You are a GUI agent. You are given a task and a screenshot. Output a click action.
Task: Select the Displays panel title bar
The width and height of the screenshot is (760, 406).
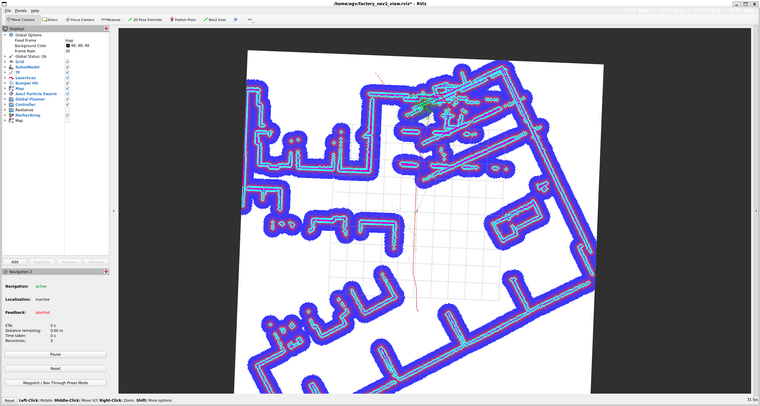click(55, 29)
